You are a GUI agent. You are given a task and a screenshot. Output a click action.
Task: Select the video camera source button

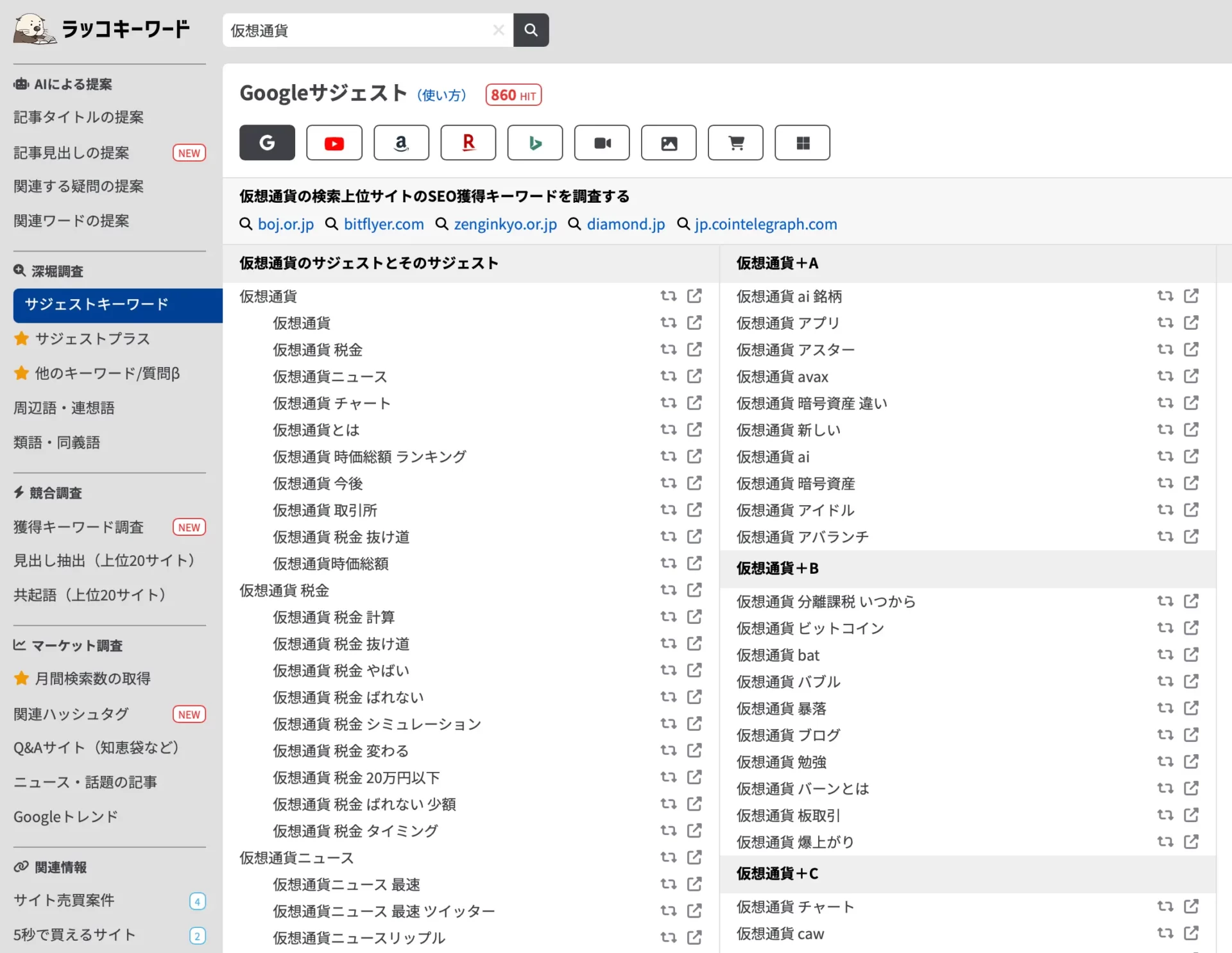[x=602, y=142]
